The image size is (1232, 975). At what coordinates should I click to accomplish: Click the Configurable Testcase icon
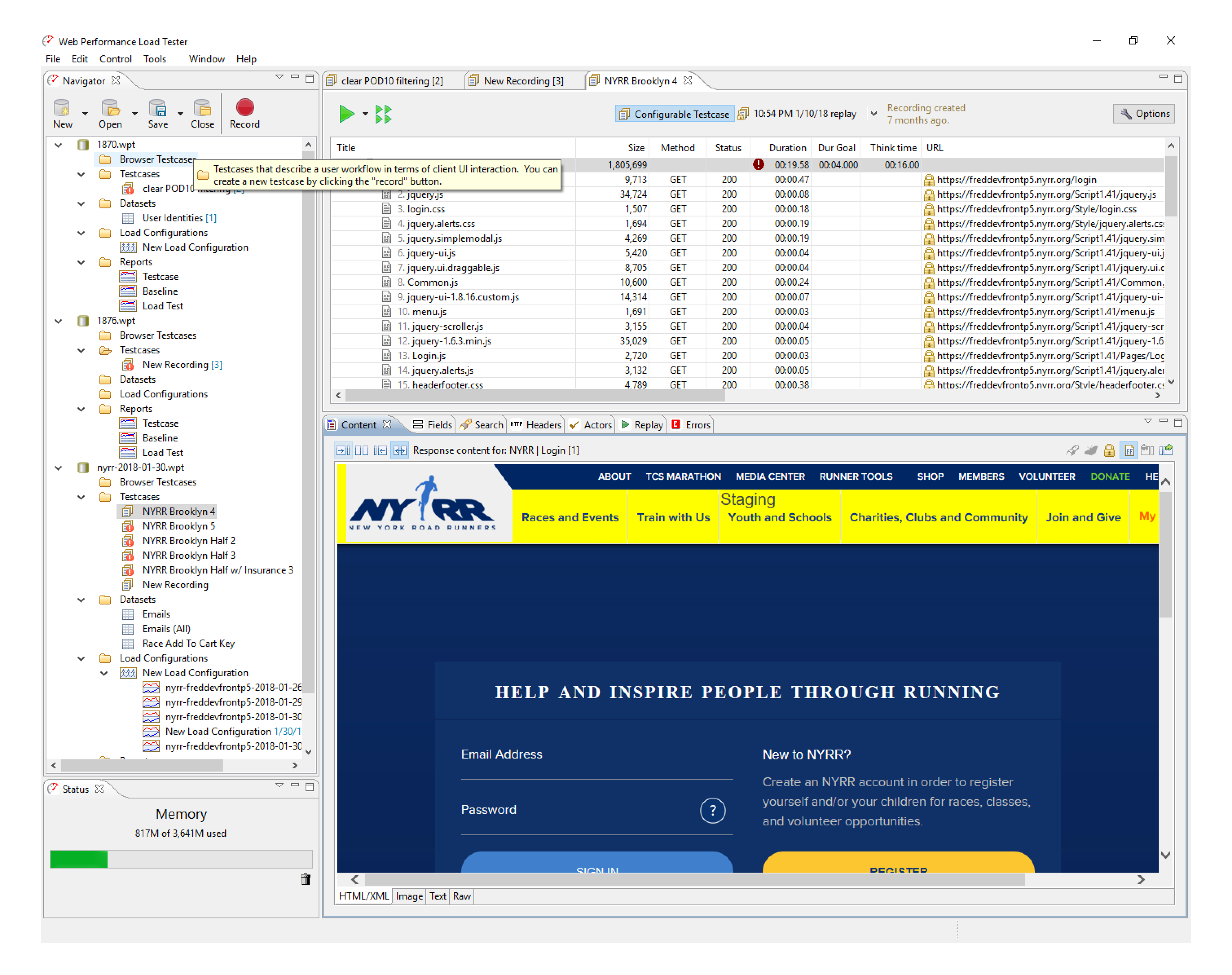coord(622,114)
